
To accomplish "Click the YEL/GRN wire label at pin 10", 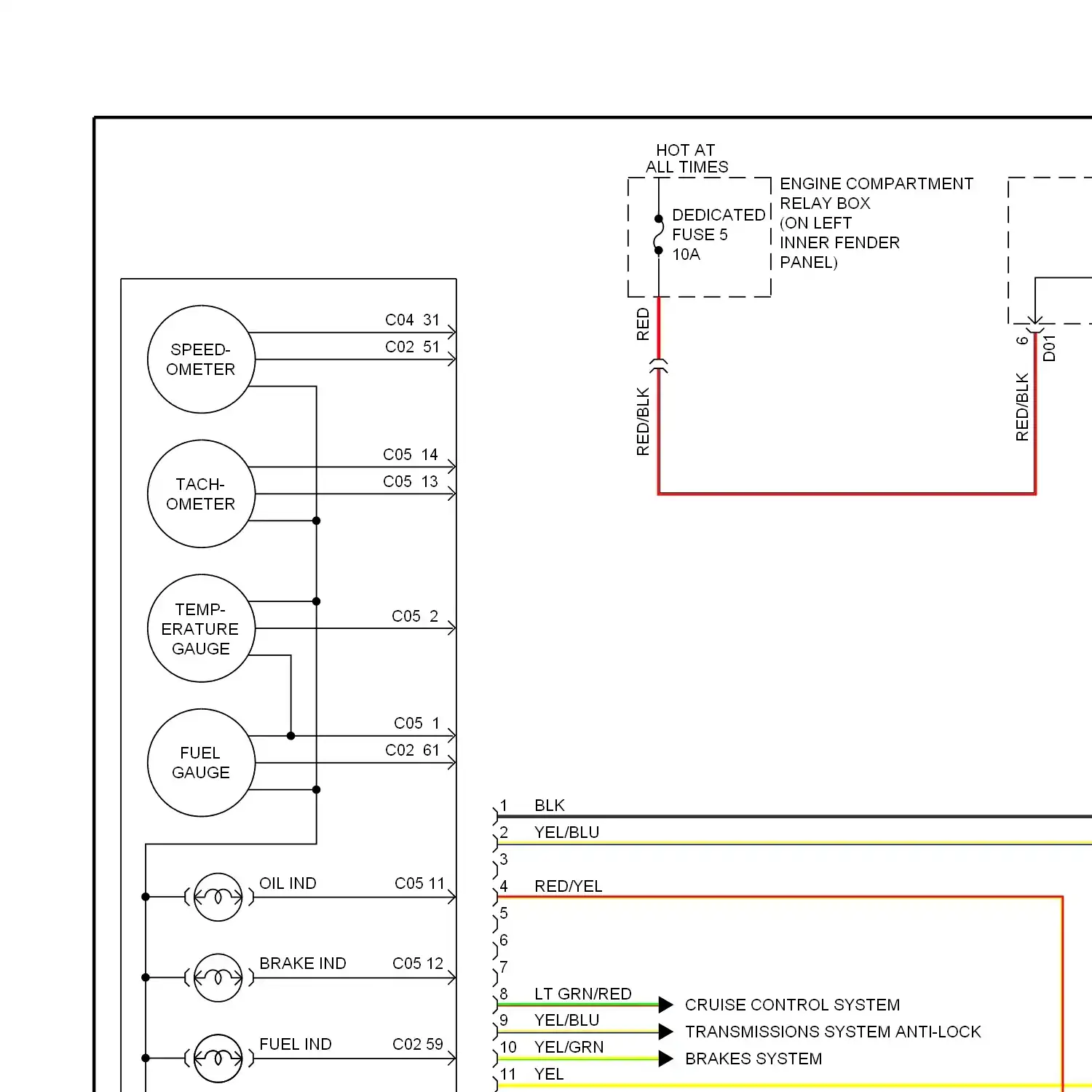I will coord(569,1047).
